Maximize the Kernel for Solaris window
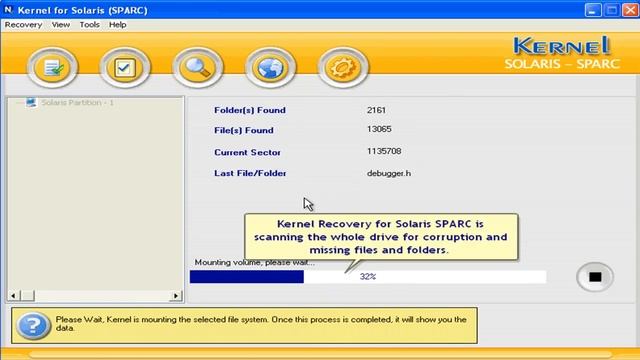 (x=611, y=10)
